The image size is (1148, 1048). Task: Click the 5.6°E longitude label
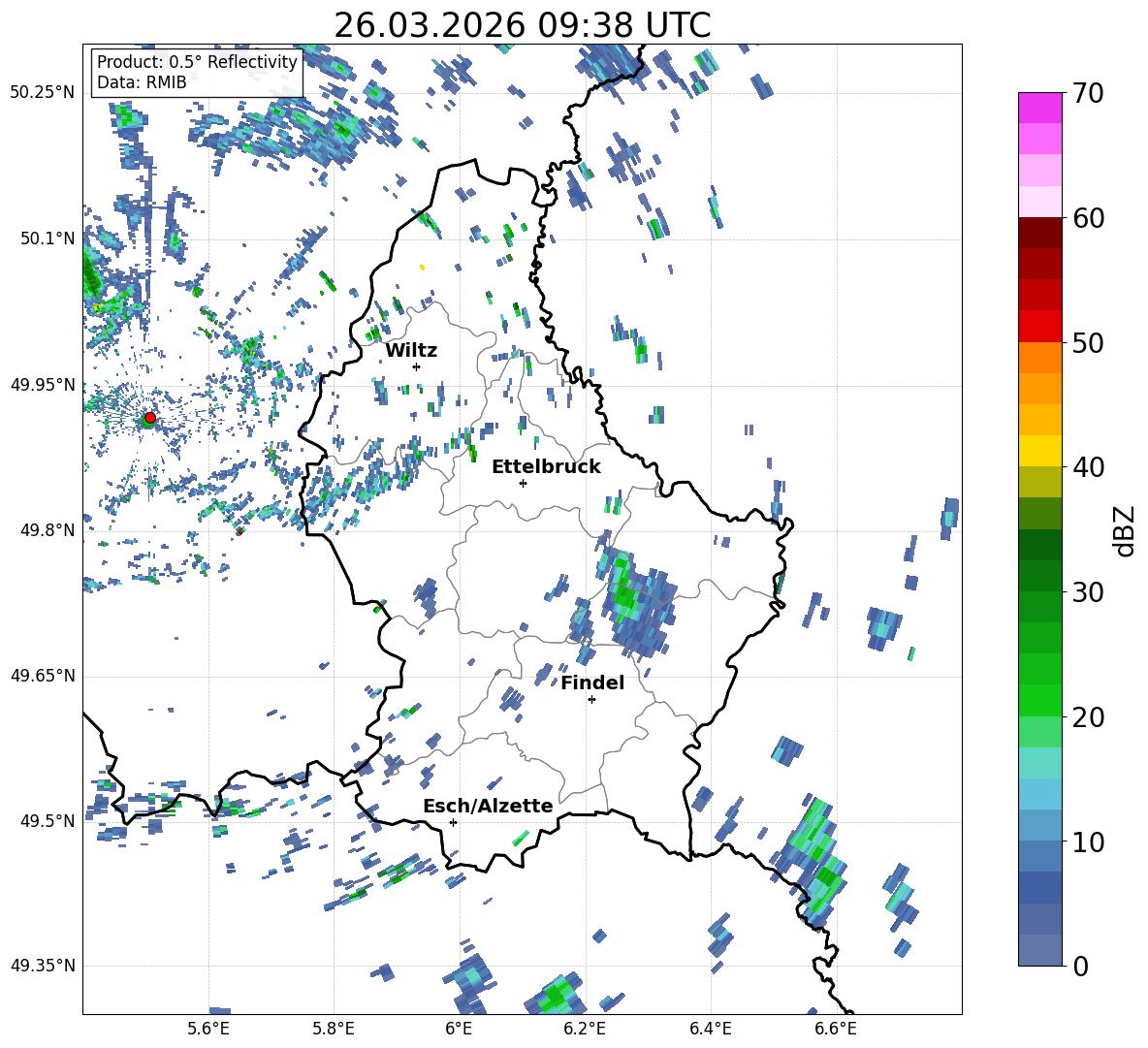208,1029
